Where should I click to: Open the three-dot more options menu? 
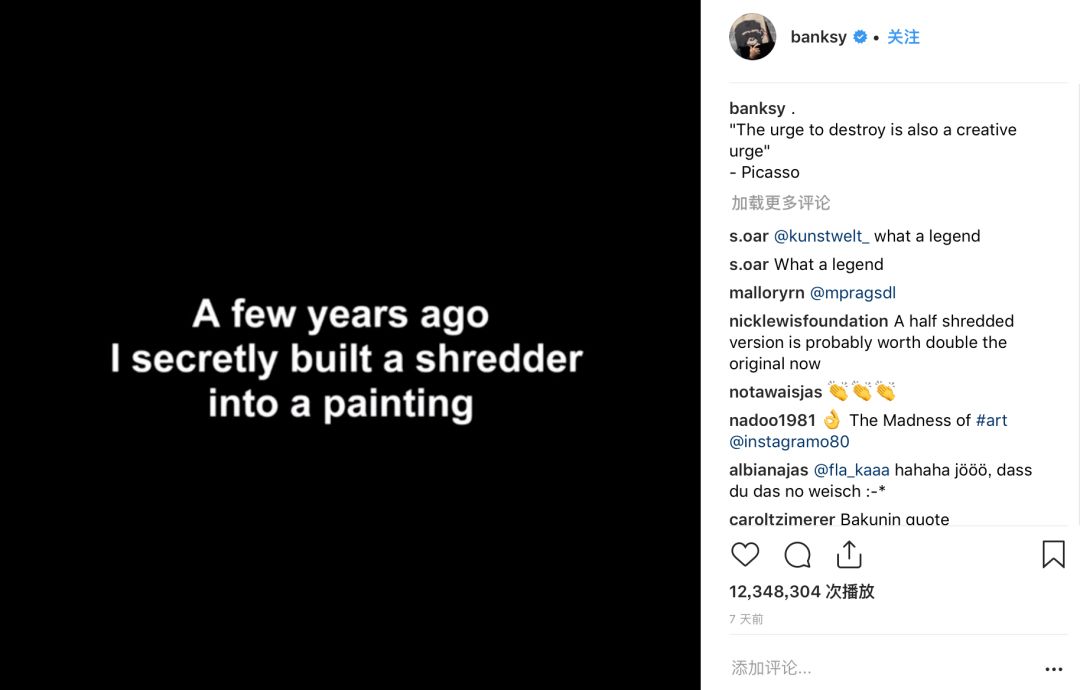click(x=1053, y=669)
